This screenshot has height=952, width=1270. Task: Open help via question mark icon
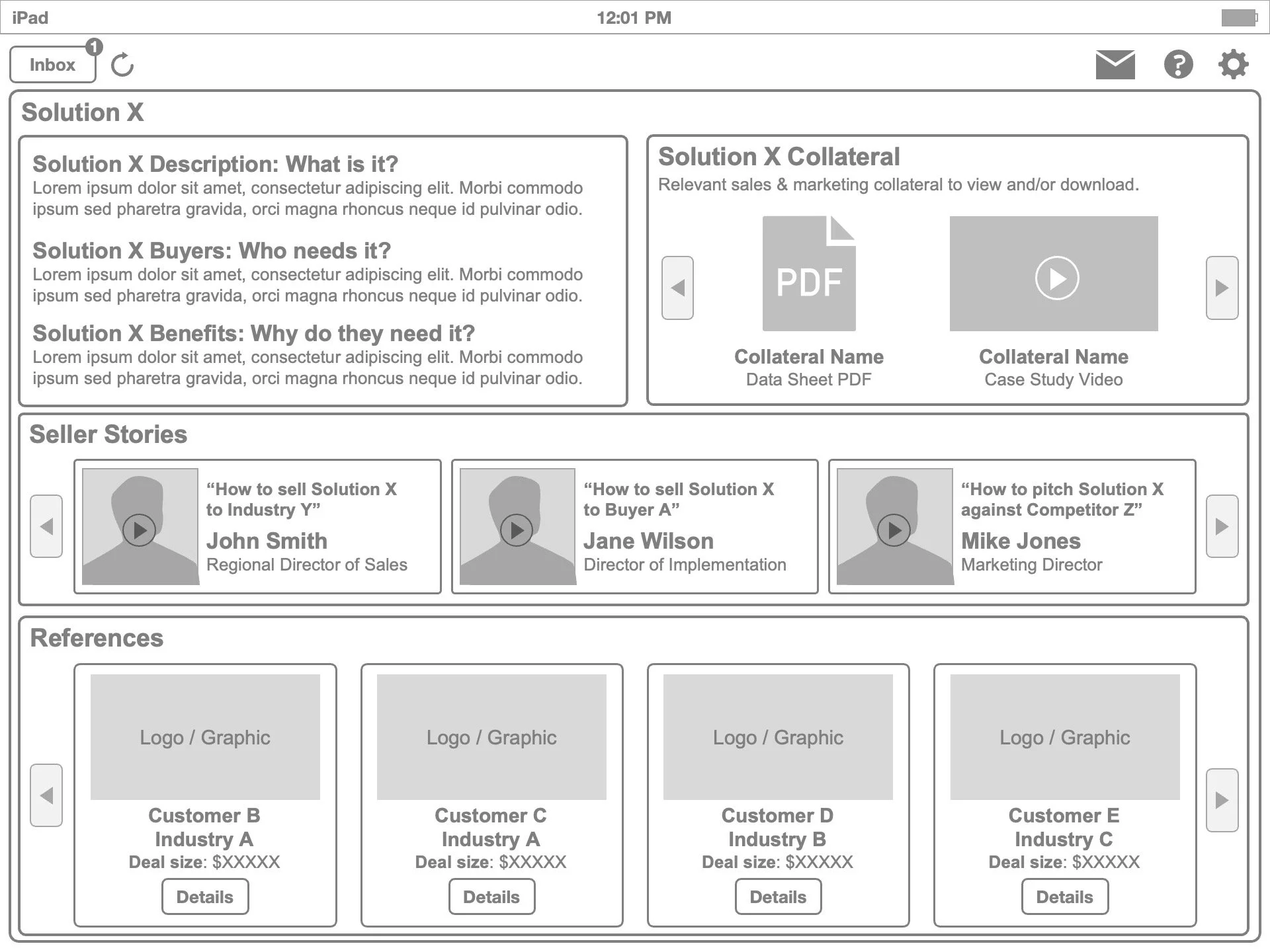tap(1178, 65)
